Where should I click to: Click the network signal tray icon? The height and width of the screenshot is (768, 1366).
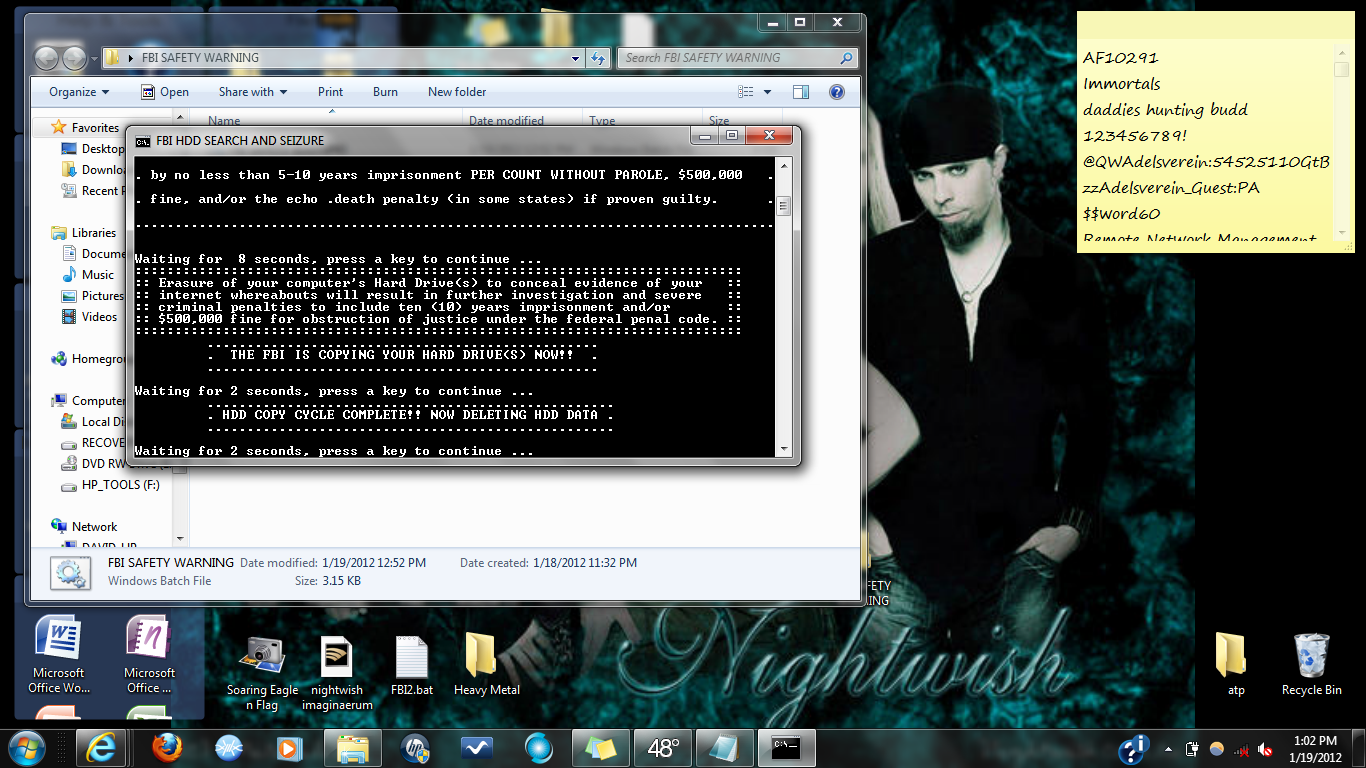pos(1241,749)
